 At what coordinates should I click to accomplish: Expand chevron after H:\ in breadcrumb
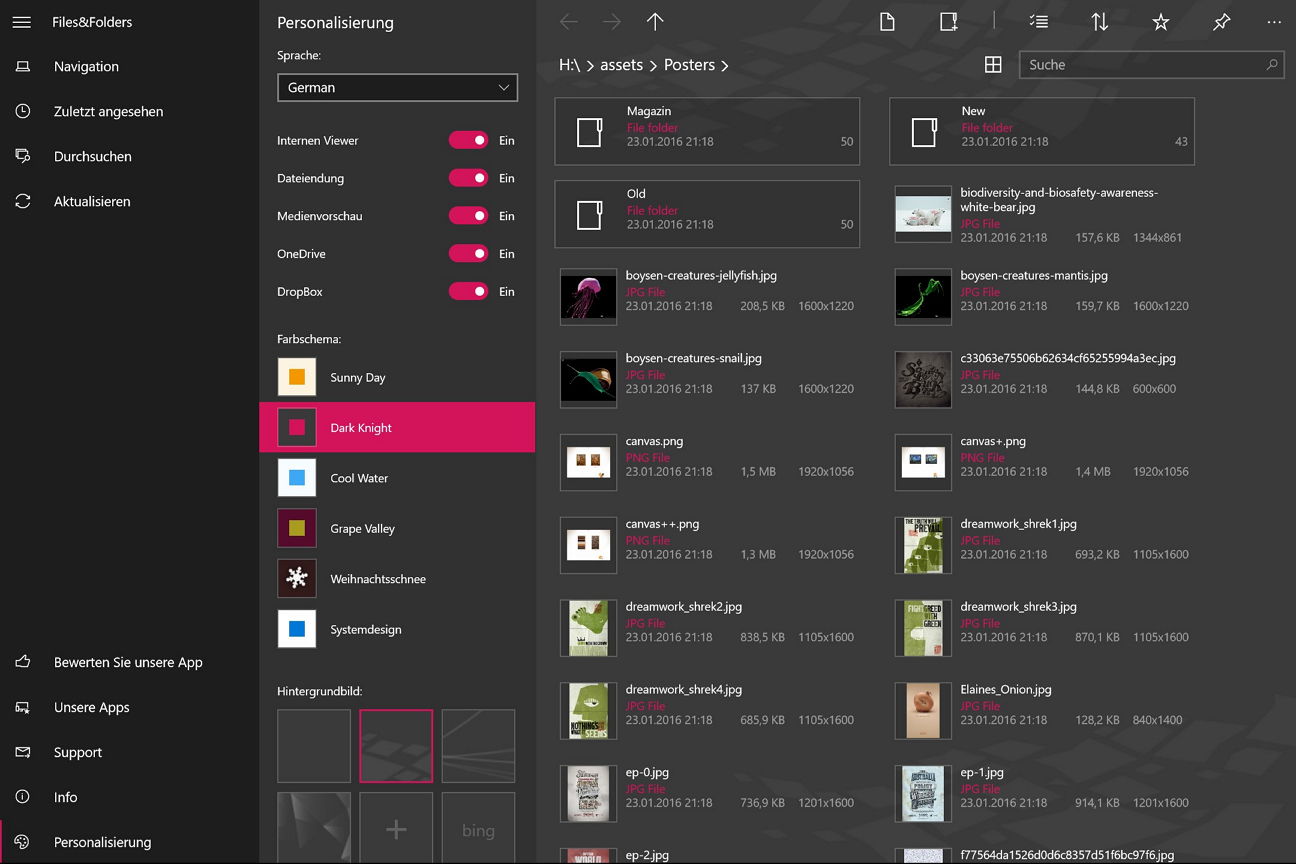(591, 66)
